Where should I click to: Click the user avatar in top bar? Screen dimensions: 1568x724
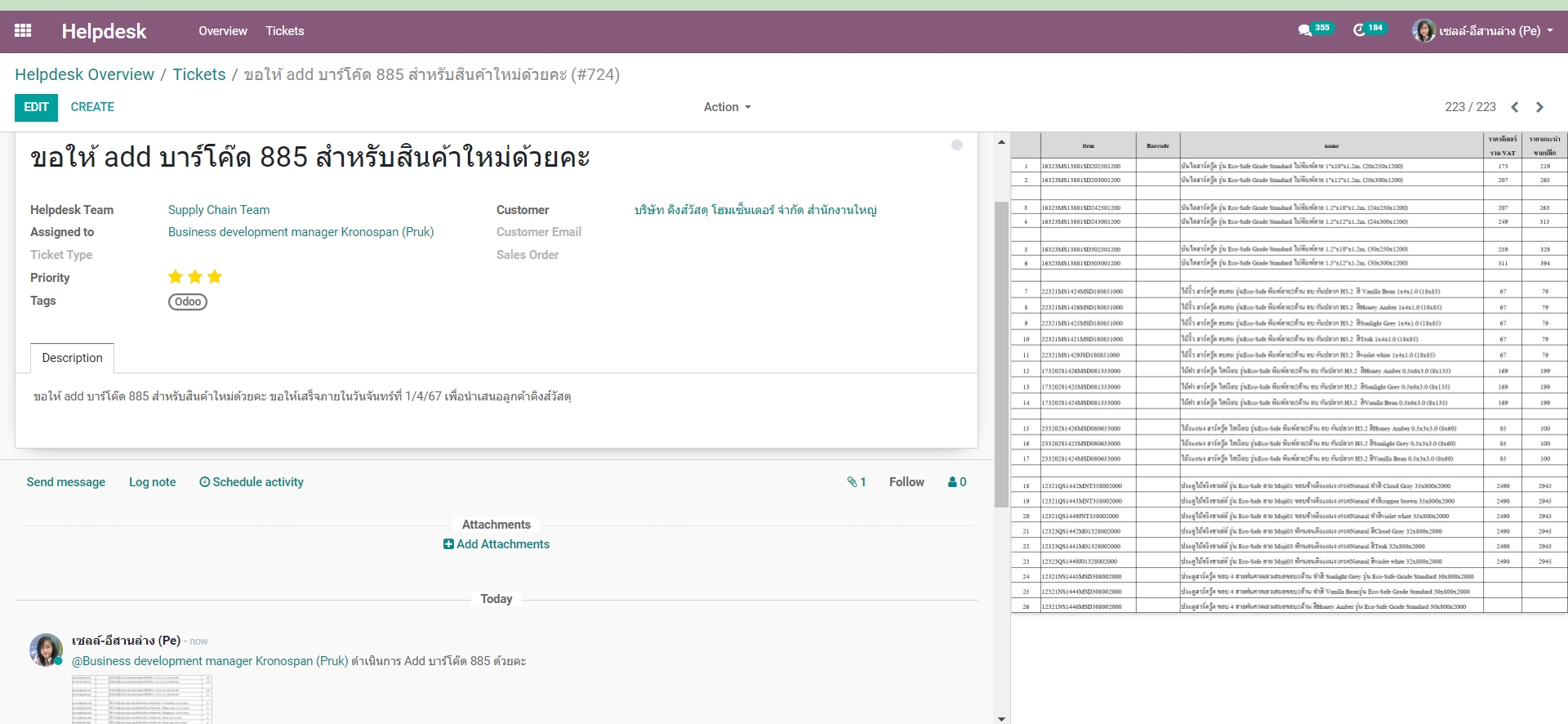(x=1423, y=31)
